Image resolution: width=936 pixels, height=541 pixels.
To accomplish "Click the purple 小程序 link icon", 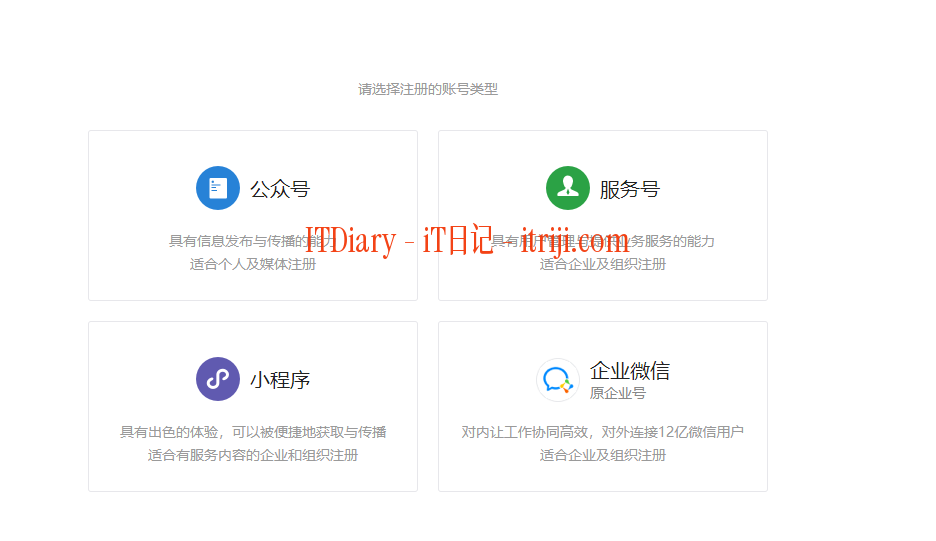I will pos(218,379).
